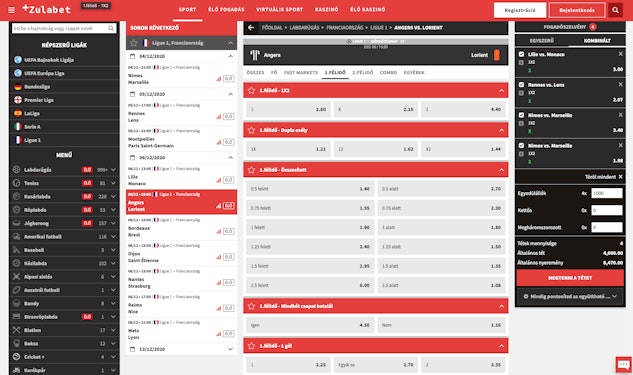Open the live chat icon

[624, 365]
